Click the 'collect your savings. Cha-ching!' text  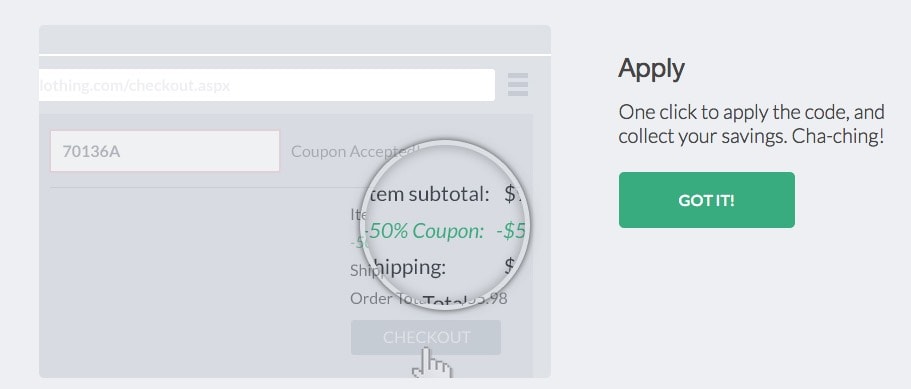pos(751,136)
